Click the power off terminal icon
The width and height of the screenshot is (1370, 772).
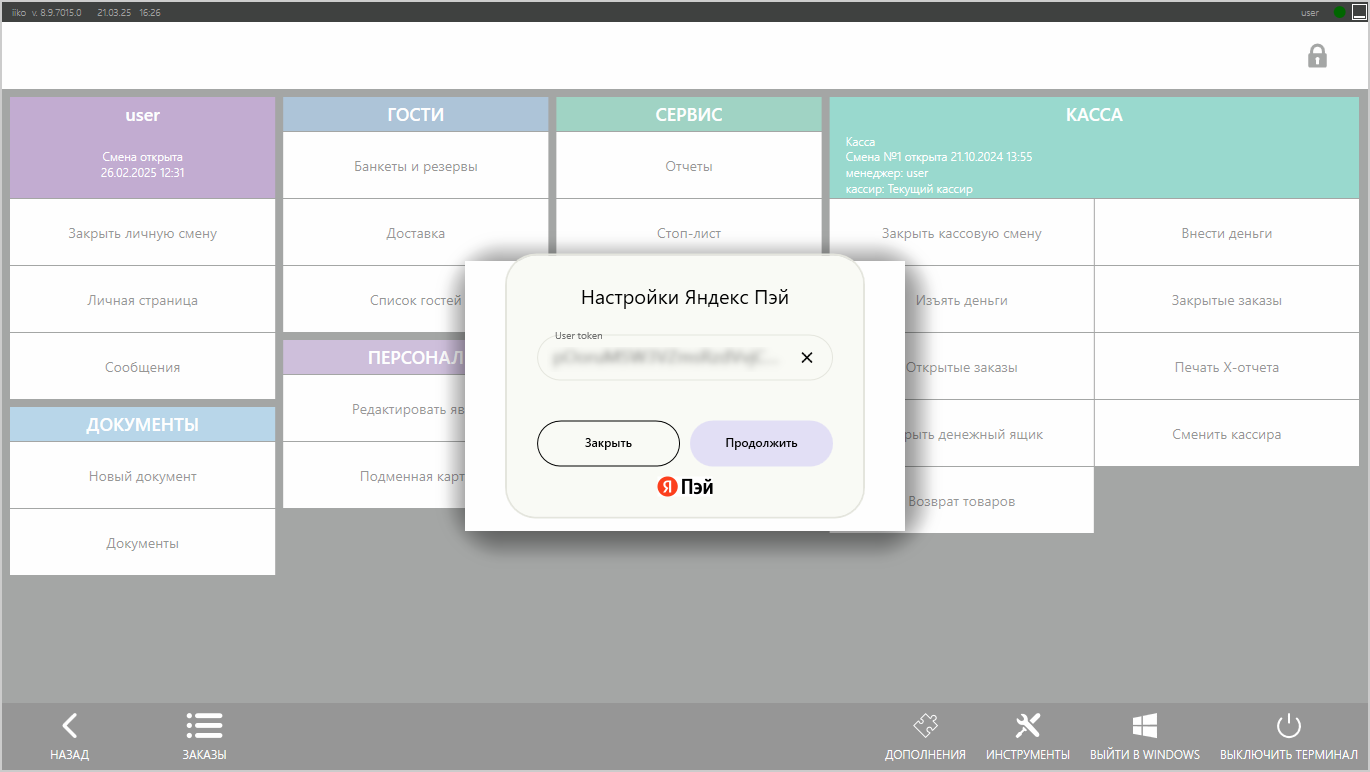[1288, 726]
